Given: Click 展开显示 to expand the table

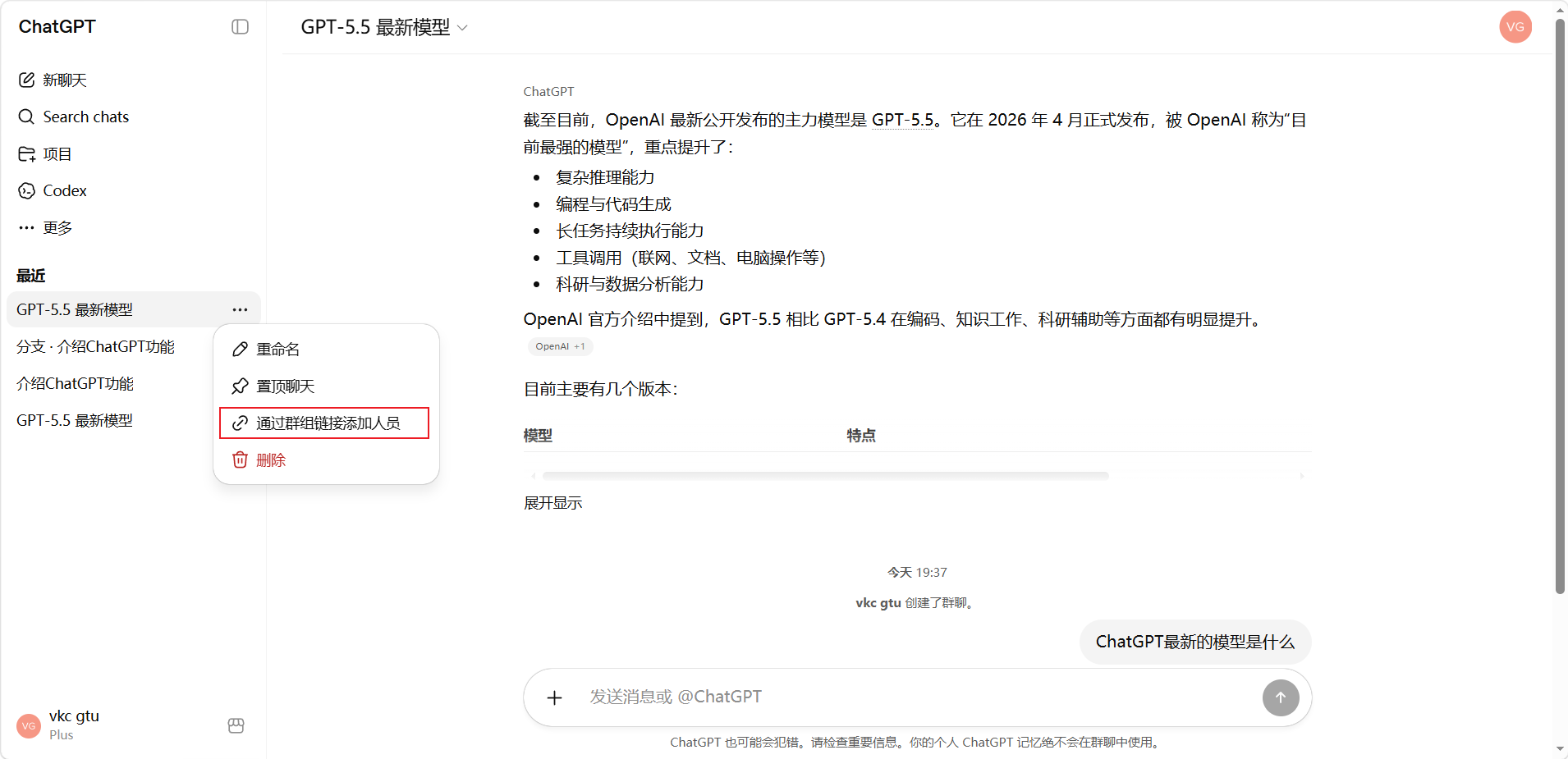Looking at the screenshot, I should [x=553, y=503].
